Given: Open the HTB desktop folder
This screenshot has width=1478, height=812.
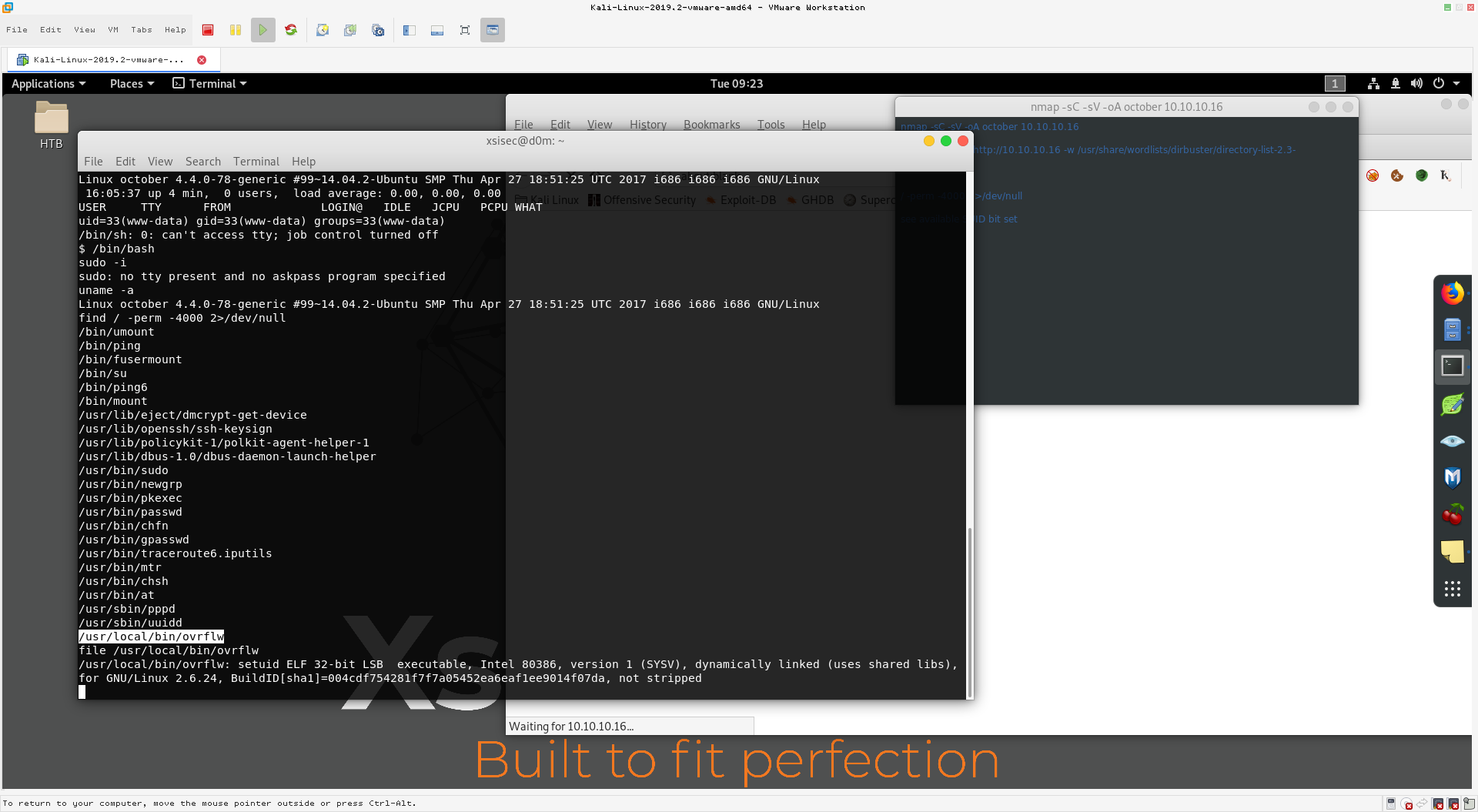Looking at the screenshot, I should pyautogui.click(x=52, y=125).
